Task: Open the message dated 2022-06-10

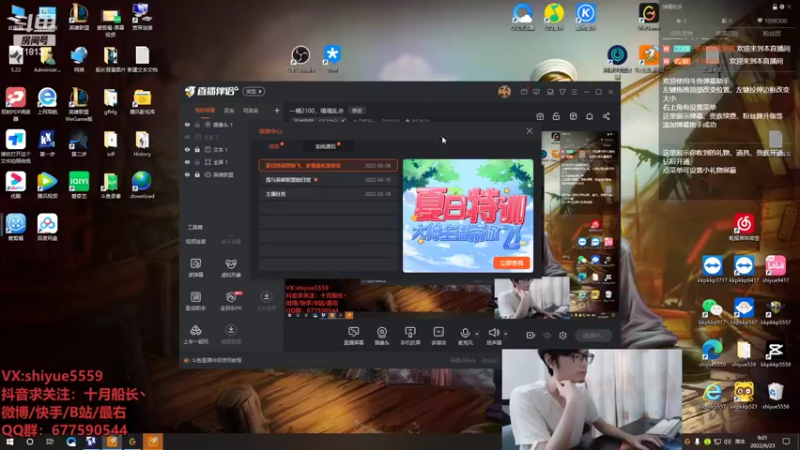Action: click(x=328, y=180)
